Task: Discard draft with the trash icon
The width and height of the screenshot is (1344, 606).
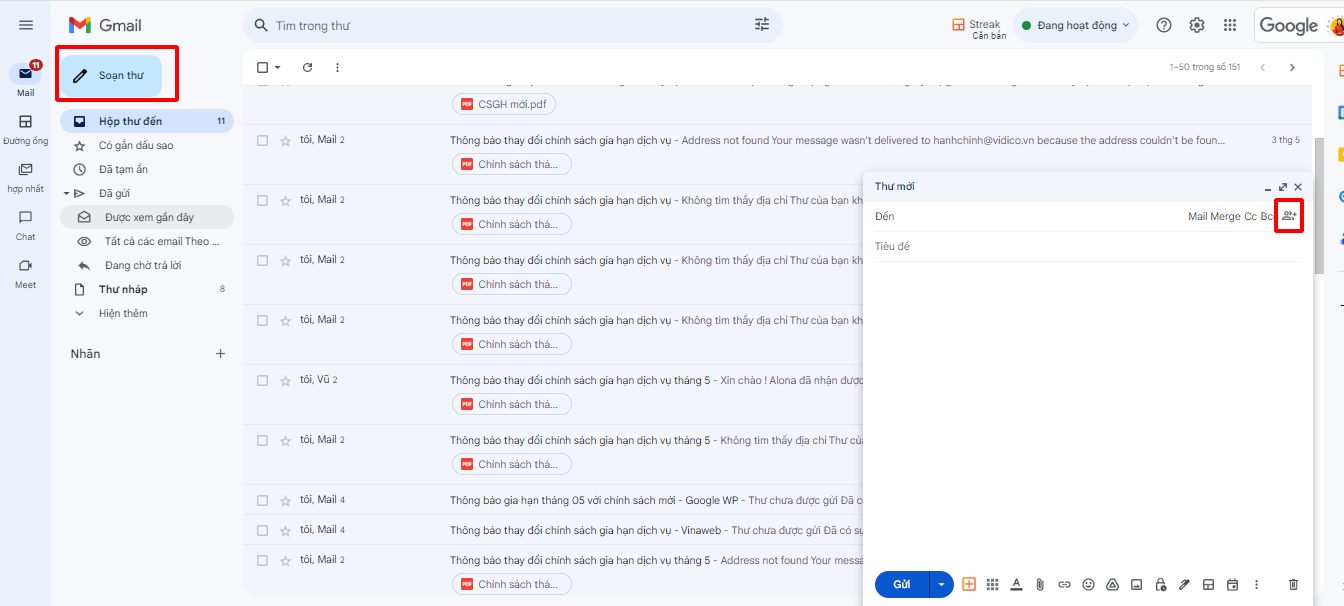Action: 1293,584
